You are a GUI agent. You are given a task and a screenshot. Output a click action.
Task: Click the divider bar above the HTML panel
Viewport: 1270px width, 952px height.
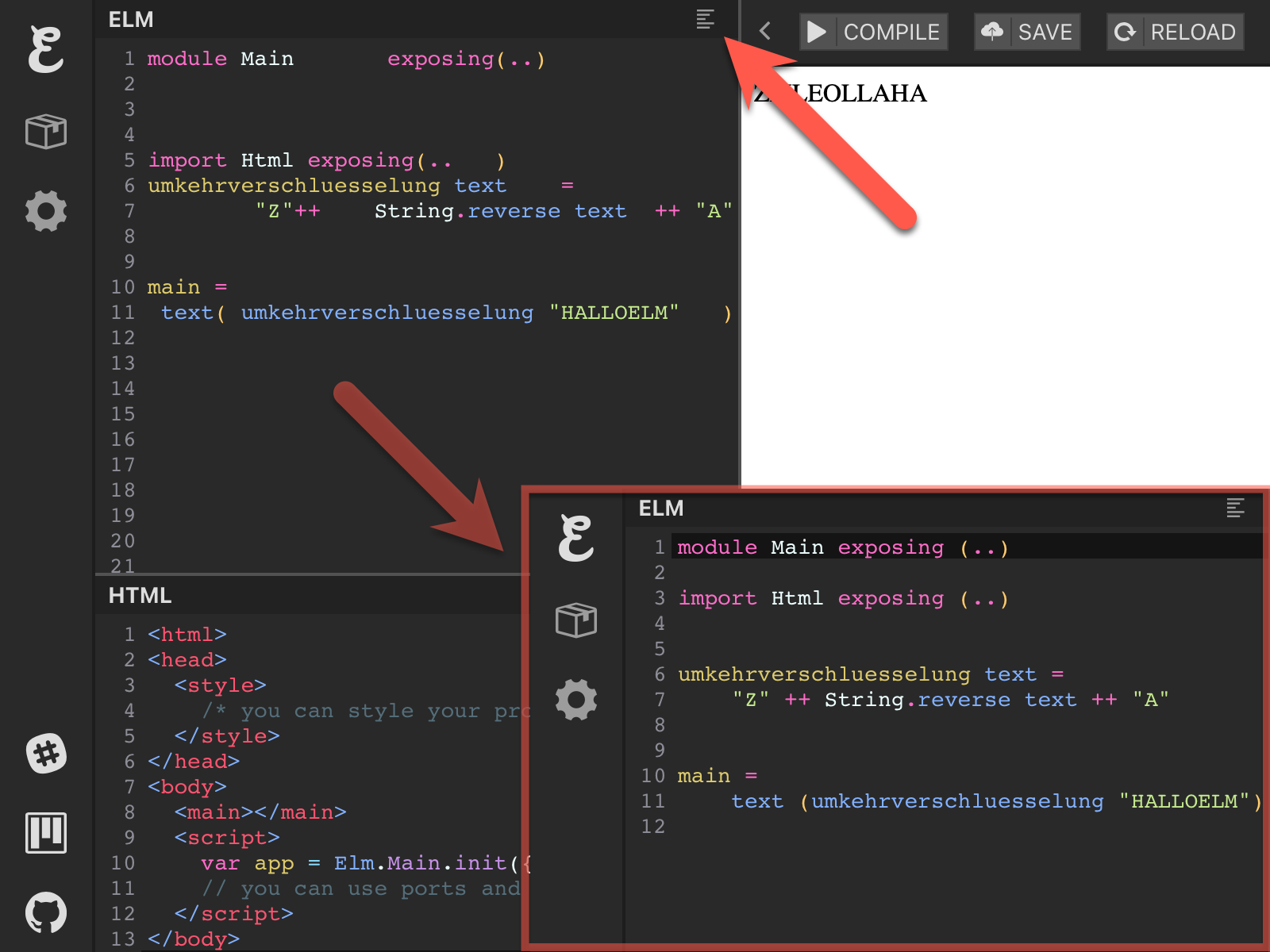pos(310,574)
